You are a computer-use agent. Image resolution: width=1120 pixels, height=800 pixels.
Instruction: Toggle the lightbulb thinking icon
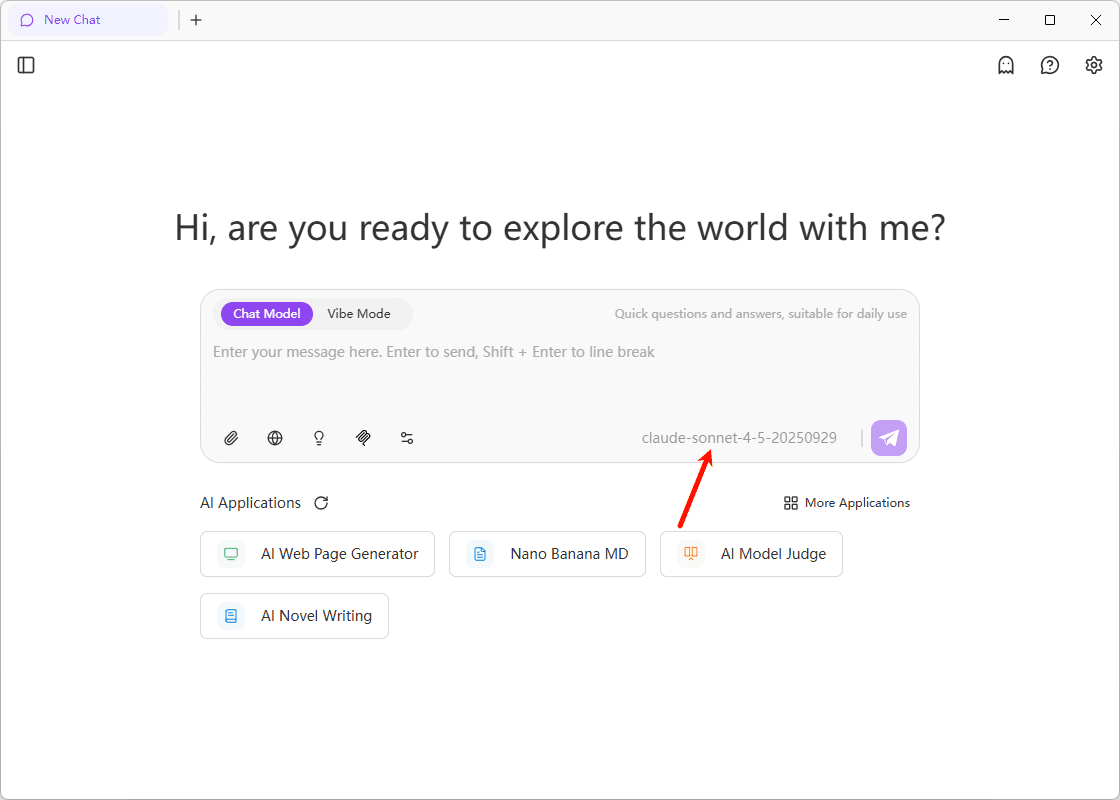coord(319,438)
